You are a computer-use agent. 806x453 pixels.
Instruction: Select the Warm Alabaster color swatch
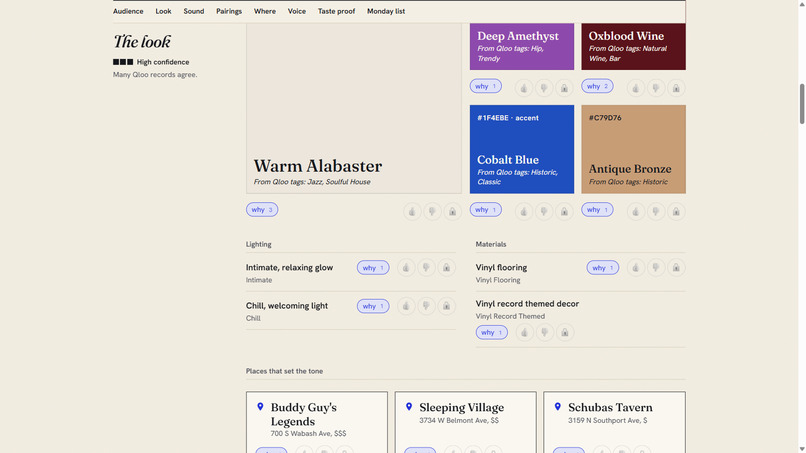point(354,108)
